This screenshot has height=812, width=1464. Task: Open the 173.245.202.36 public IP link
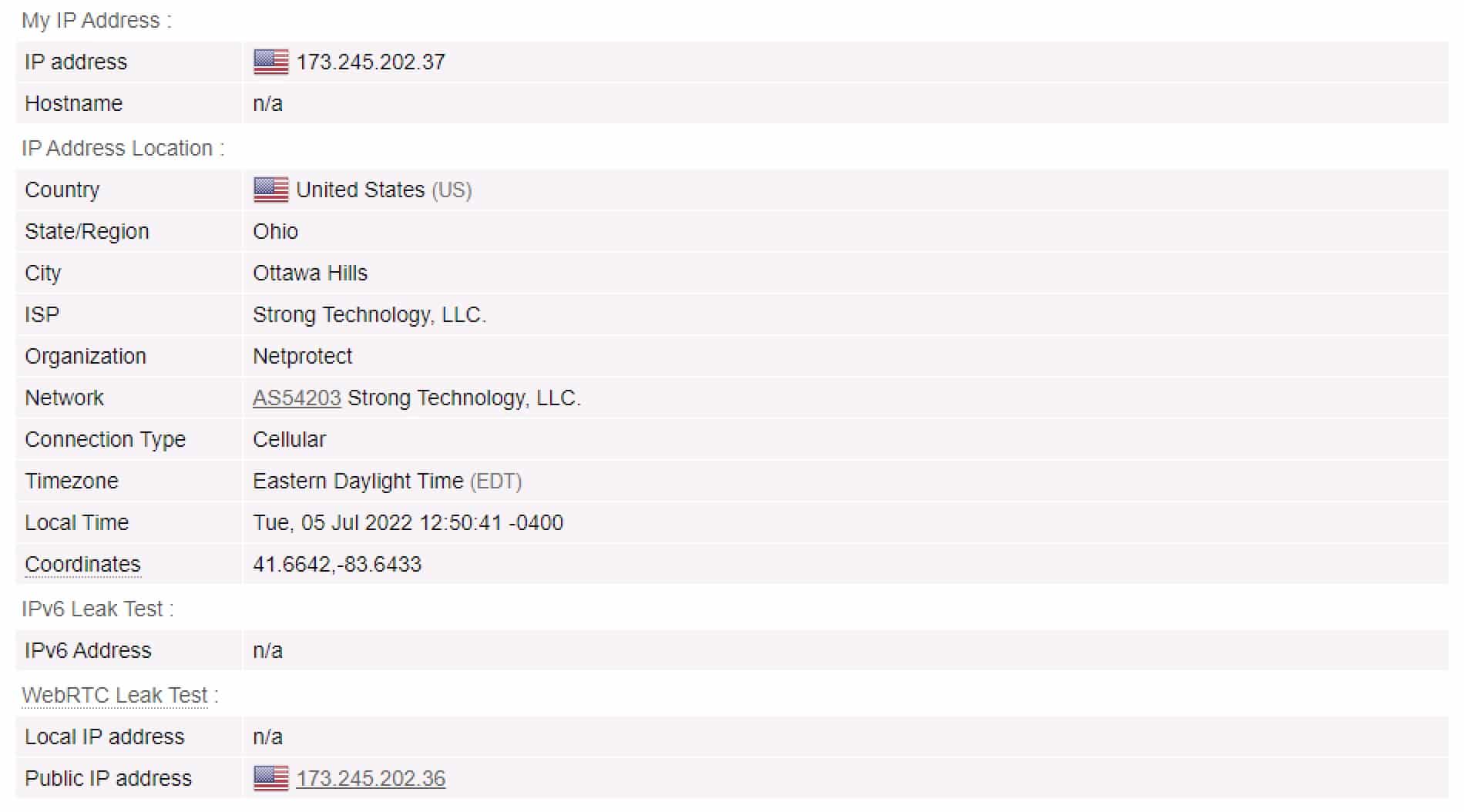[x=371, y=778]
